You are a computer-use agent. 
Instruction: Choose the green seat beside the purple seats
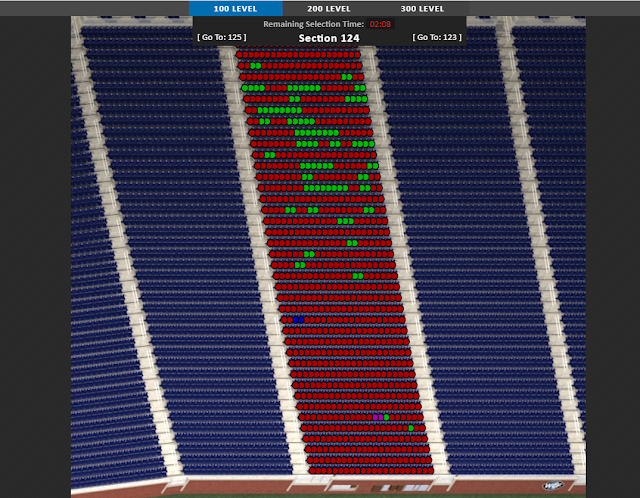point(386,418)
